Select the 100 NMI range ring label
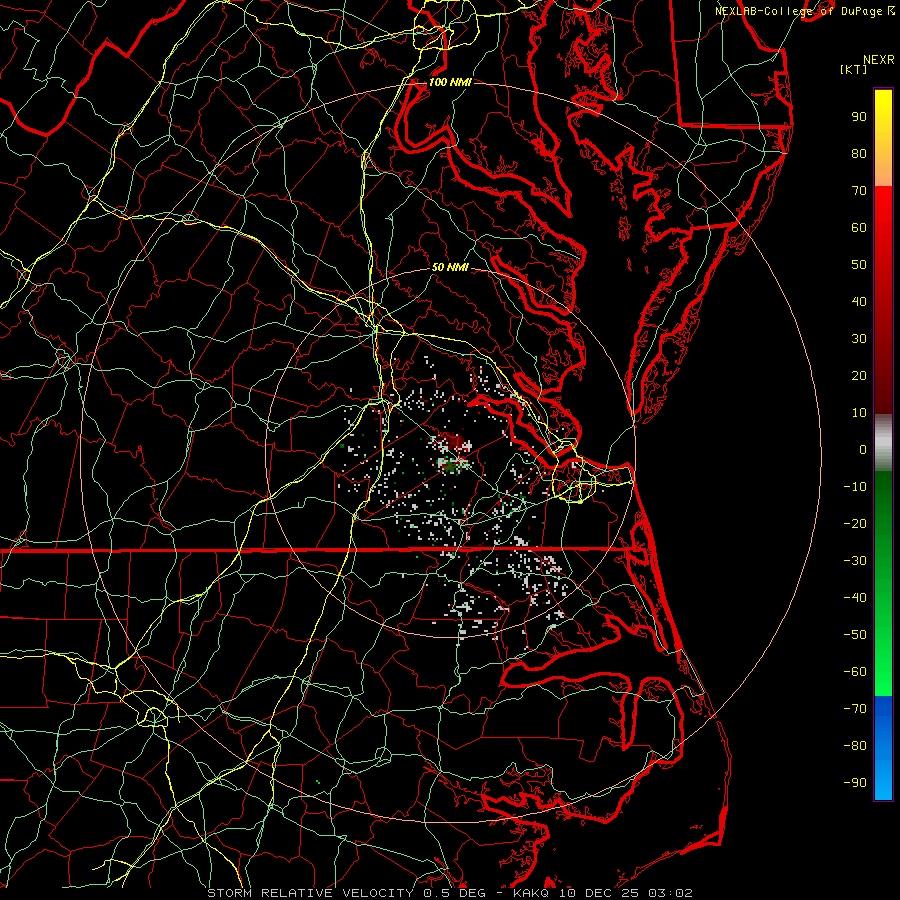The image size is (900, 900). coord(450,82)
